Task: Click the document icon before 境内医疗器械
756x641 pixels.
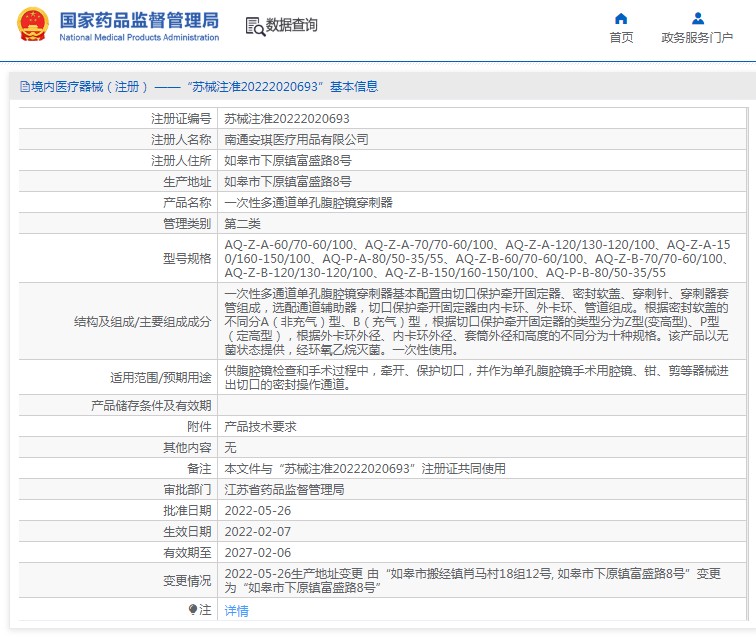Action: pyautogui.click(x=25, y=87)
